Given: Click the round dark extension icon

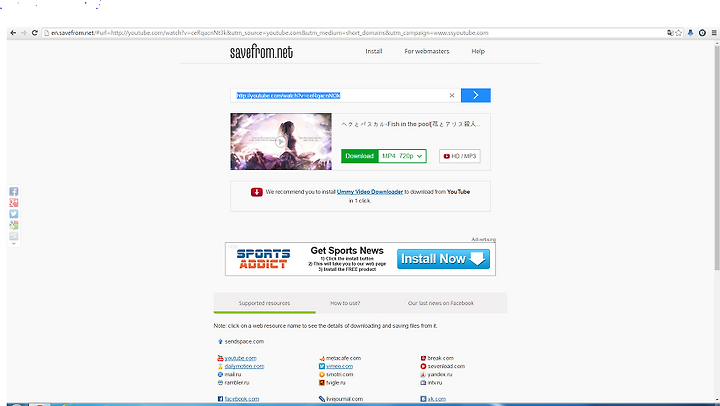Looking at the screenshot, I should (702, 33).
